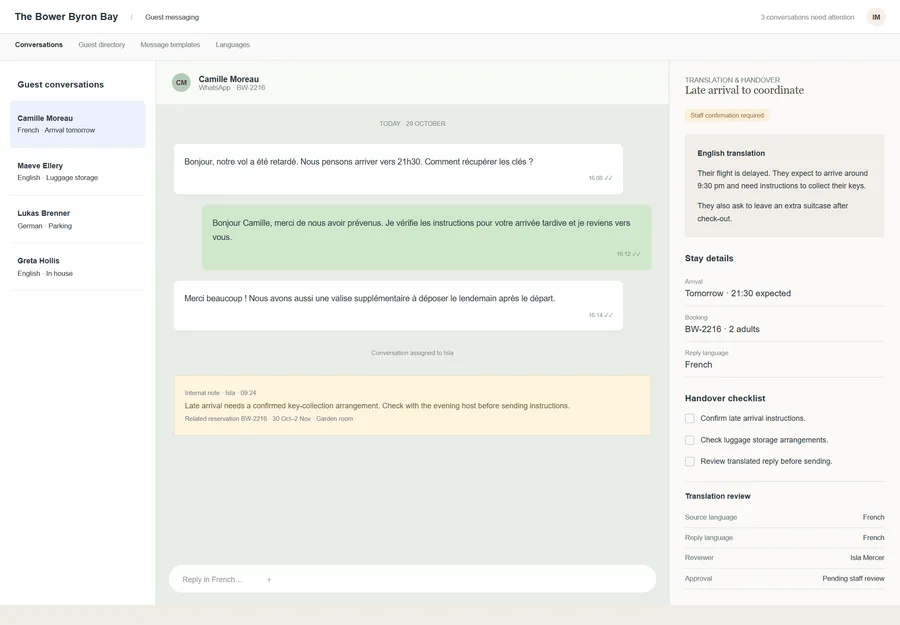This screenshot has width=900, height=625.
Task: Click Tomorrow · 21:30 expected arrival value
Action: (x=738, y=293)
